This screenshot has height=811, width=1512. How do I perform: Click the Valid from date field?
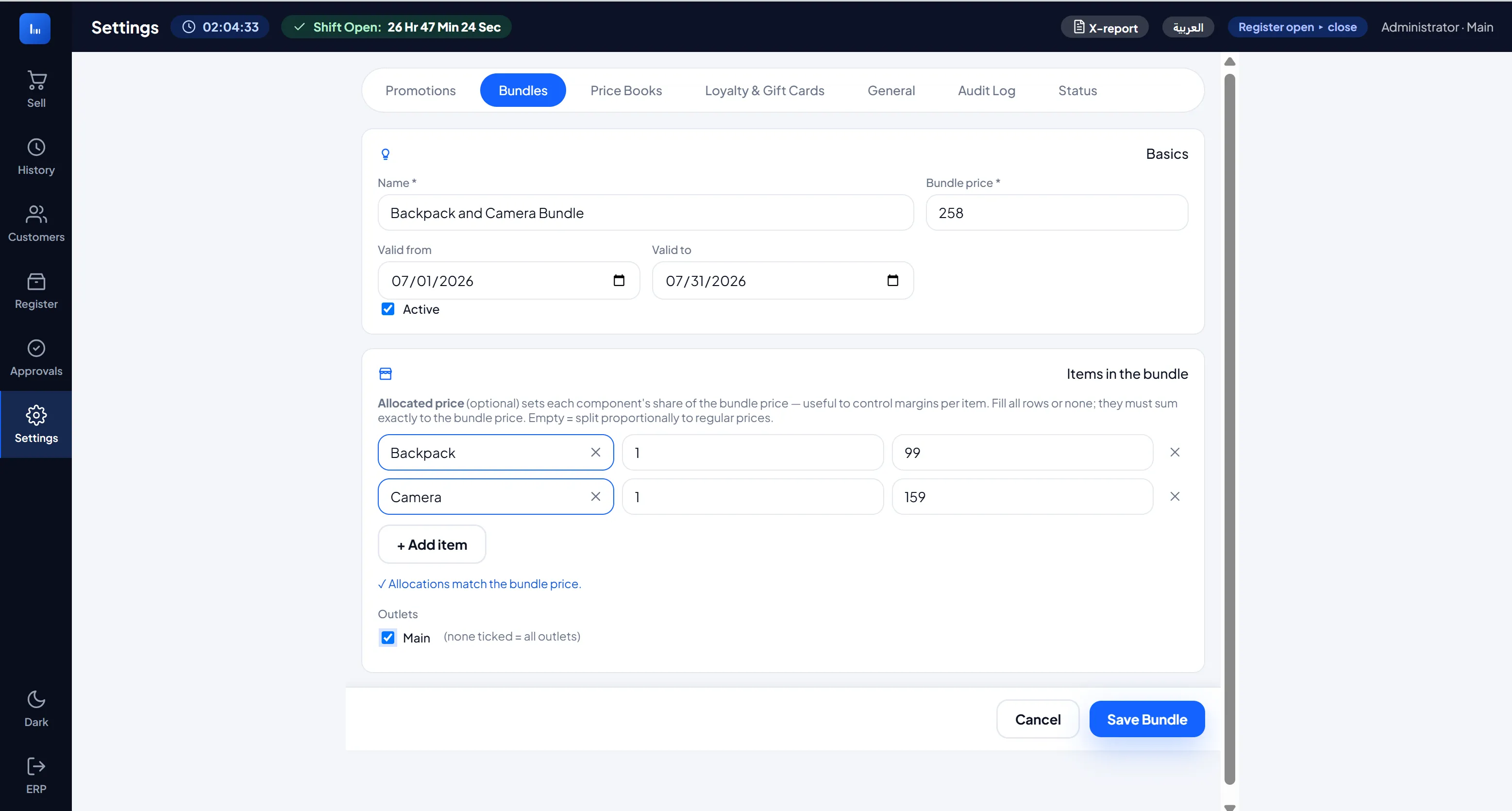(508, 281)
